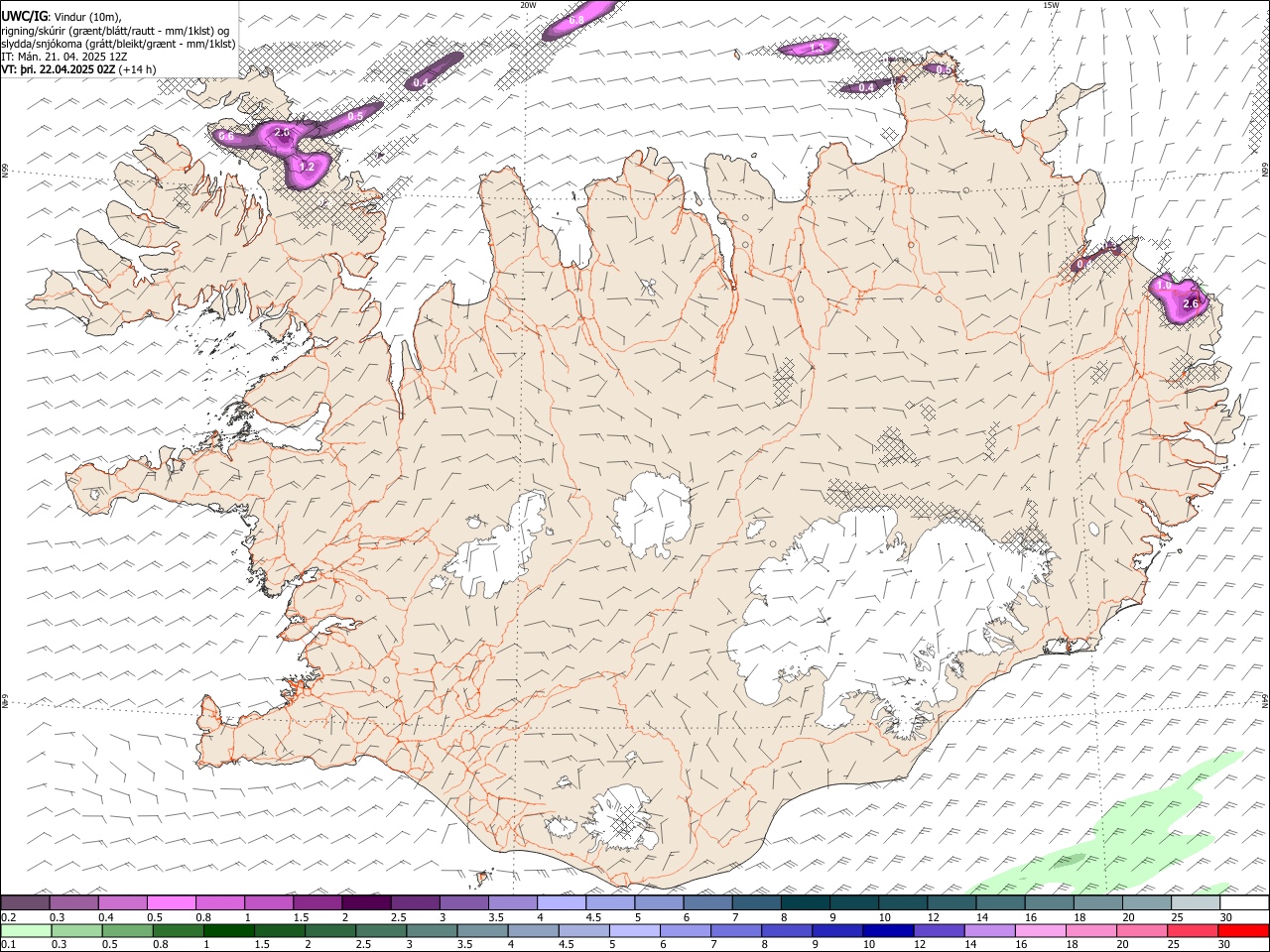1270x952 pixels.
Task: Click the '0.1' label in the rain legend
Action: point(9,945)
